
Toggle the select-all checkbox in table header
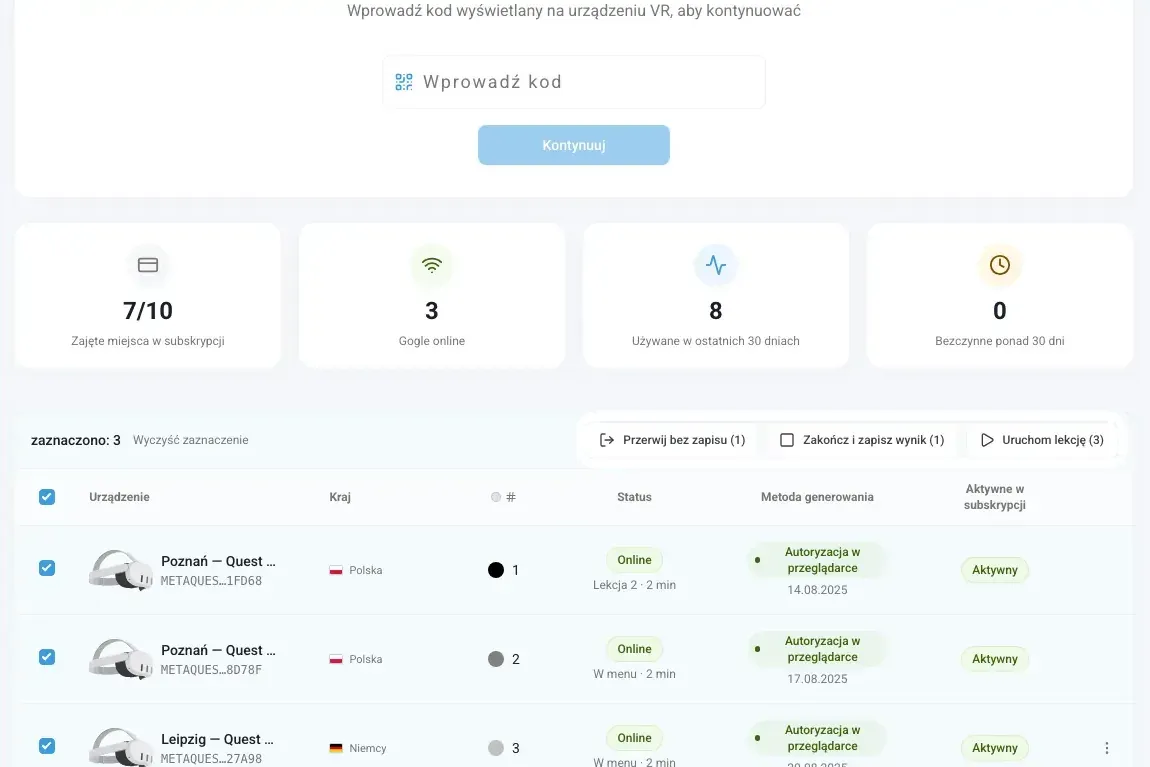point(47,497)
